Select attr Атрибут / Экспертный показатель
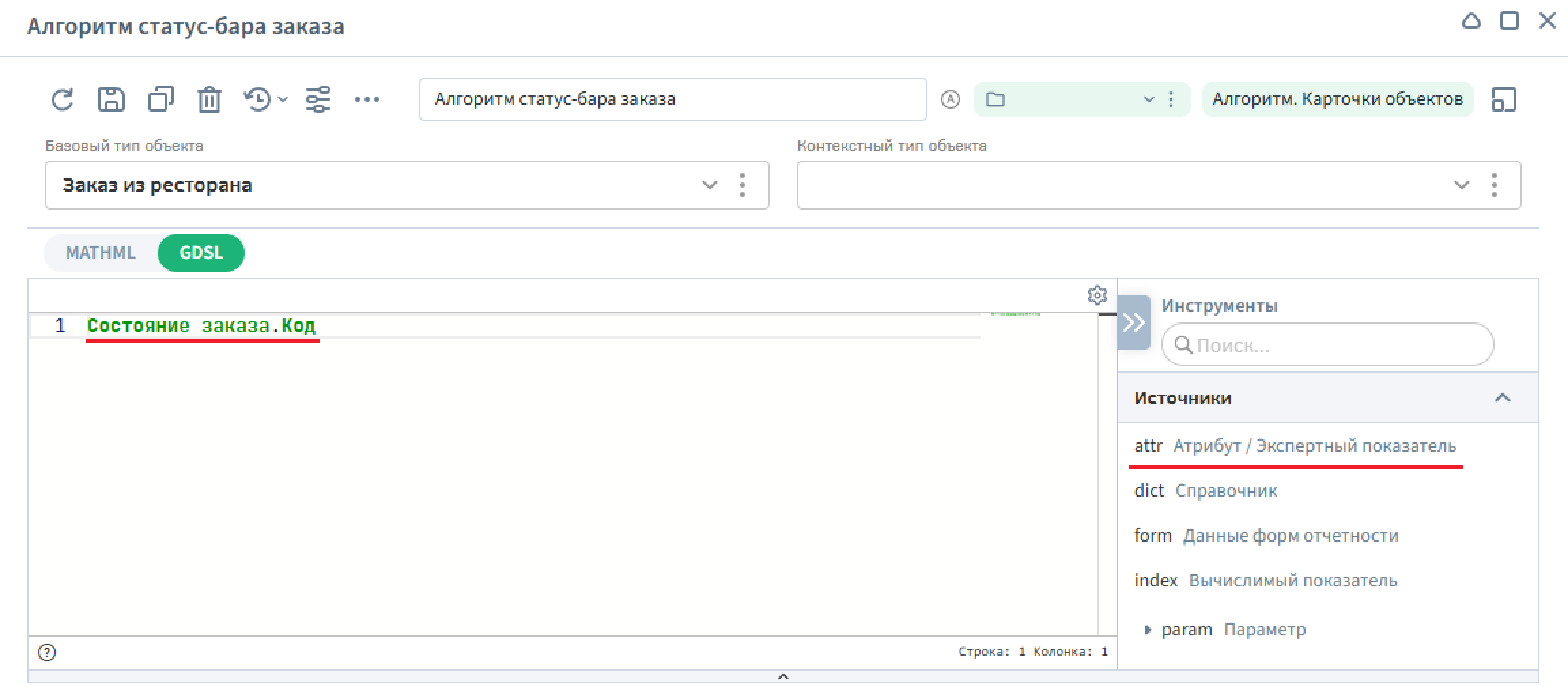This screenshot has width=1568, height=698. point(1295,446)
